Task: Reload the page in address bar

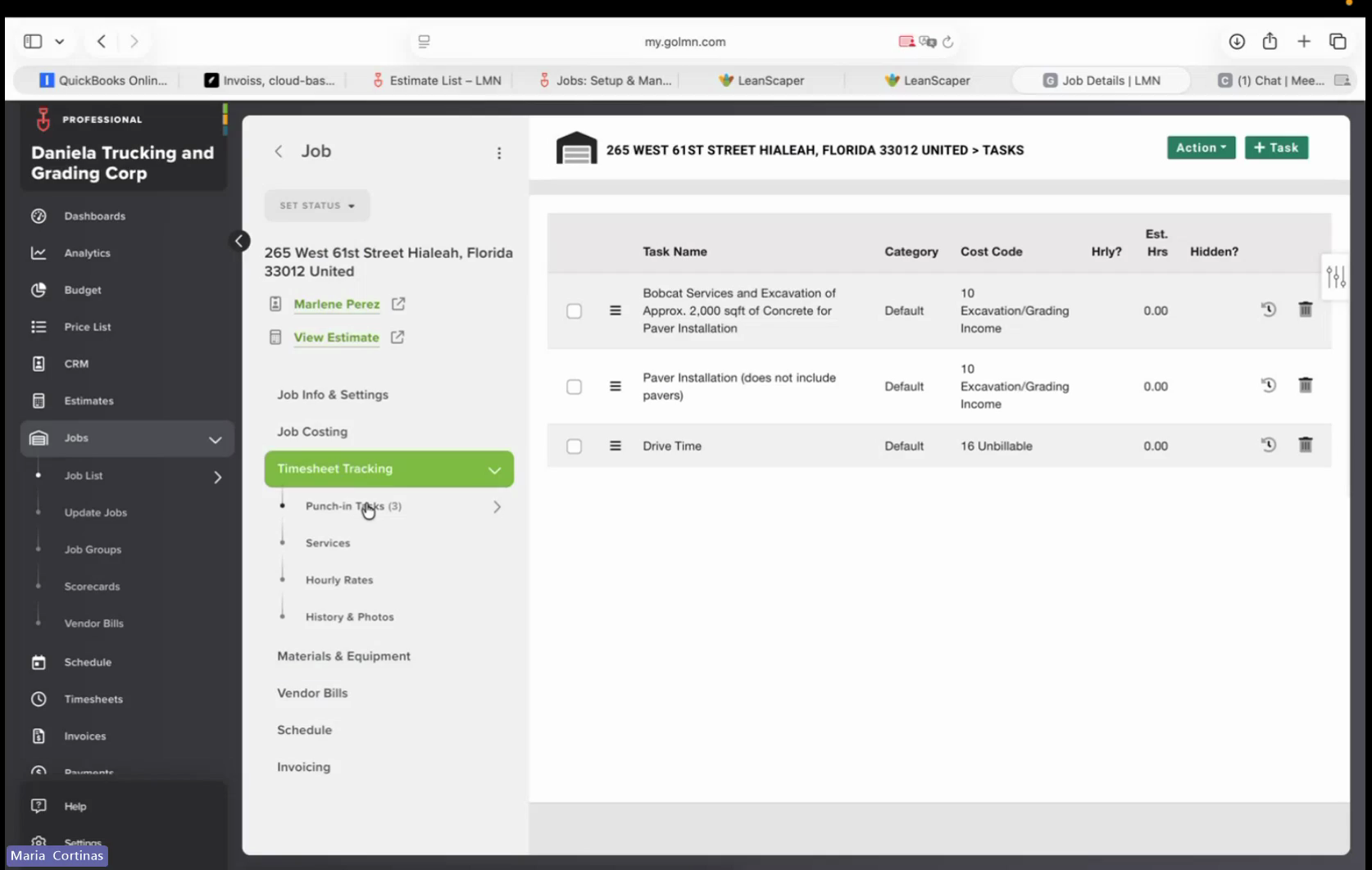Action: coord(948,42)
